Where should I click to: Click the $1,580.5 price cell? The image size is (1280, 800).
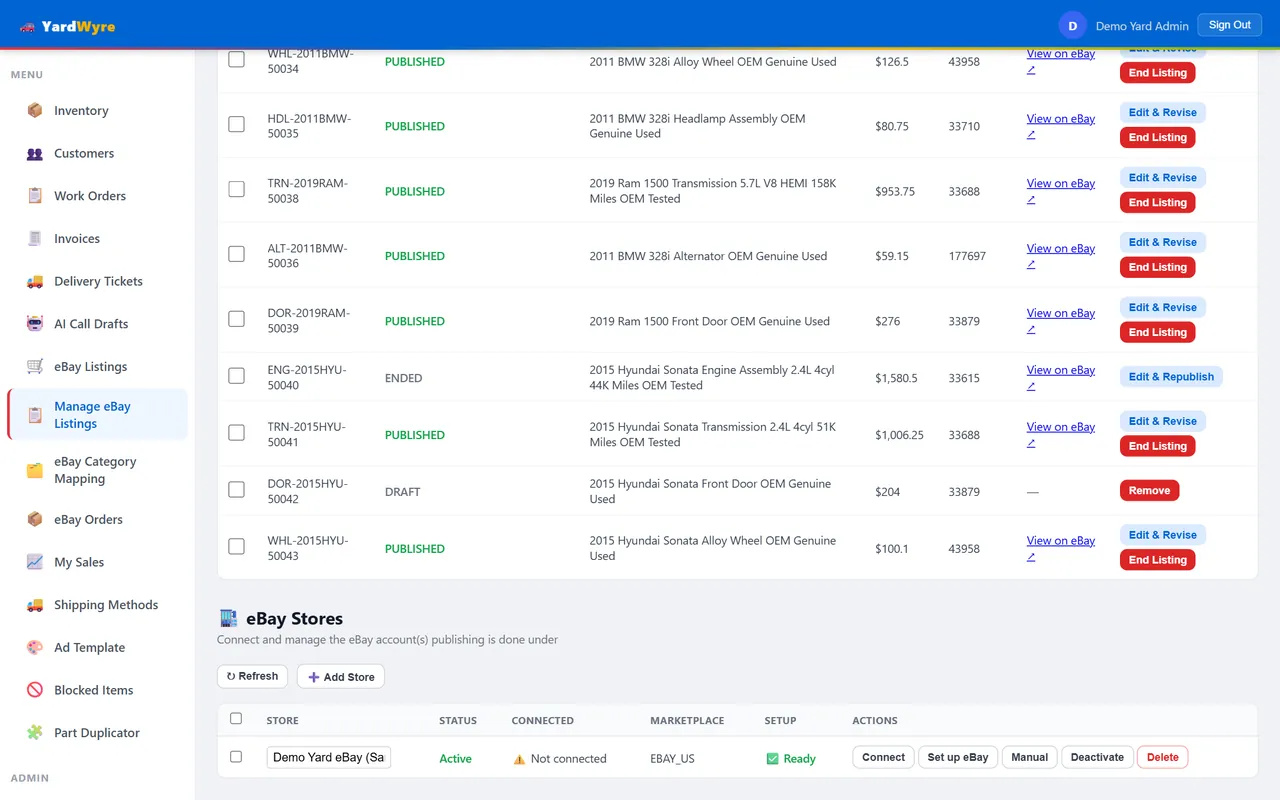[896, 378]
